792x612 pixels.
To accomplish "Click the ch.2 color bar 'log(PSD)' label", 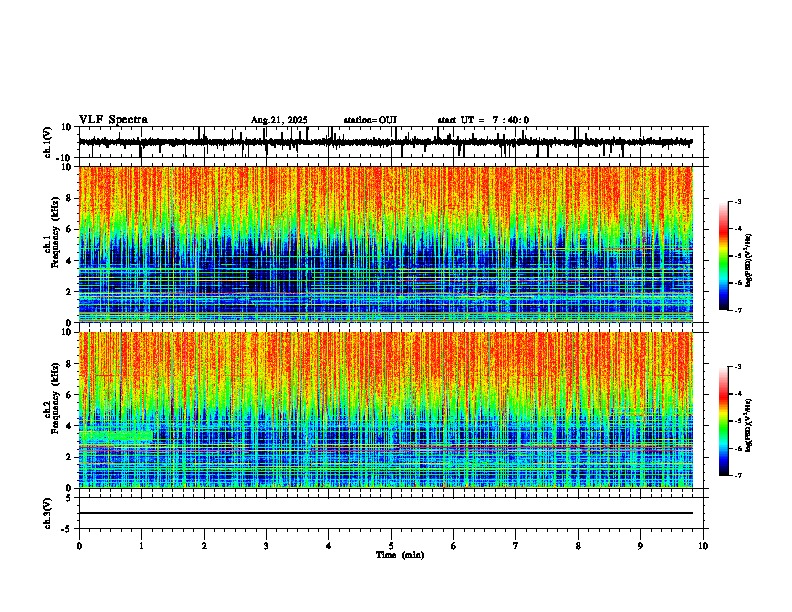I will pyautogui.click(x=748, y=425).
